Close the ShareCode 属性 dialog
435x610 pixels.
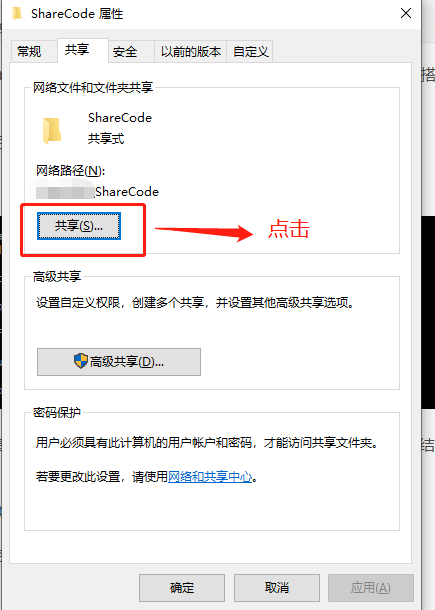point(406,13)
